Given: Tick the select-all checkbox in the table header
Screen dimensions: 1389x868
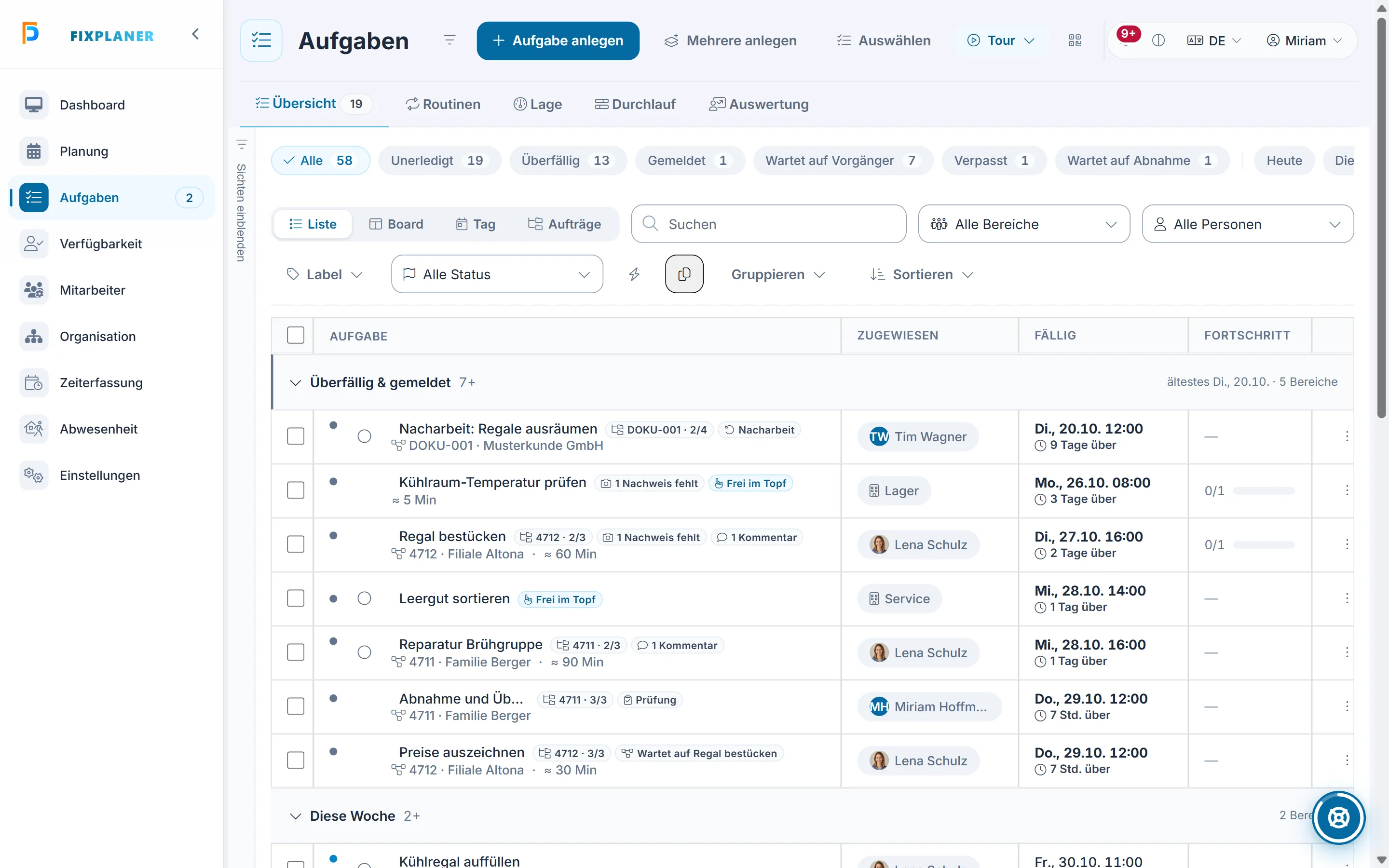Looking at the screenshot, I should click(296, 335).
